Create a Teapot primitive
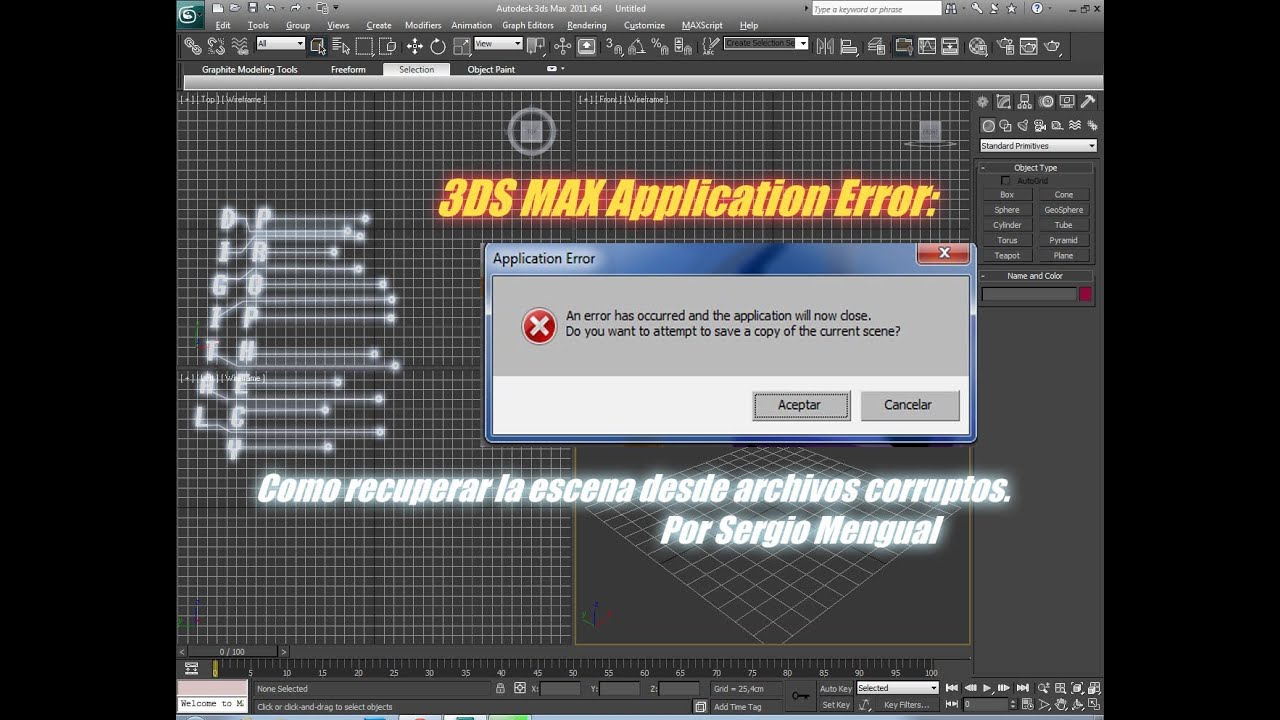This screenshot has width=1280, height=720. pos(1007,256)
